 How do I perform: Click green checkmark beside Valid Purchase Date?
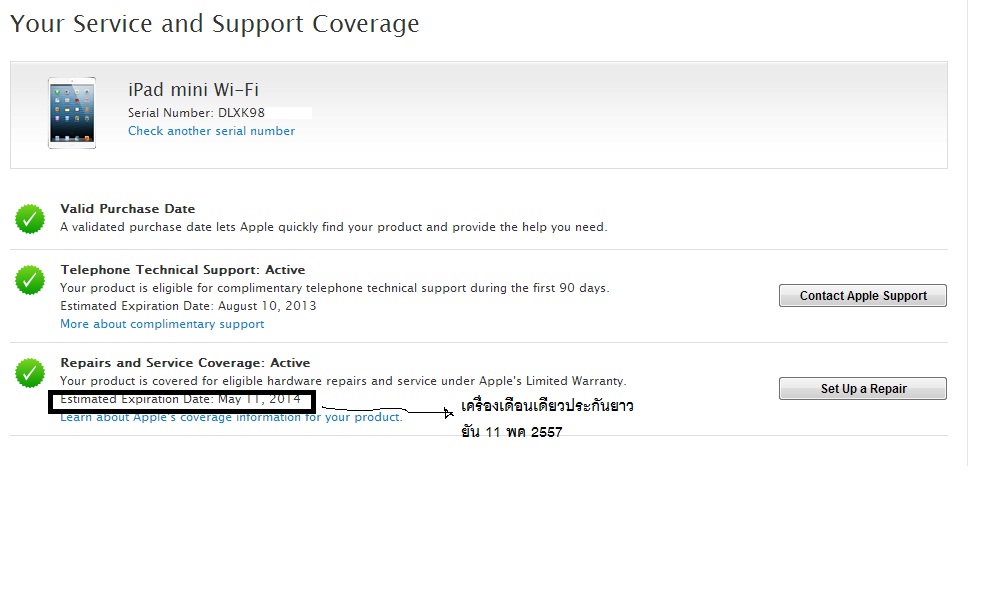click(30, 219)
